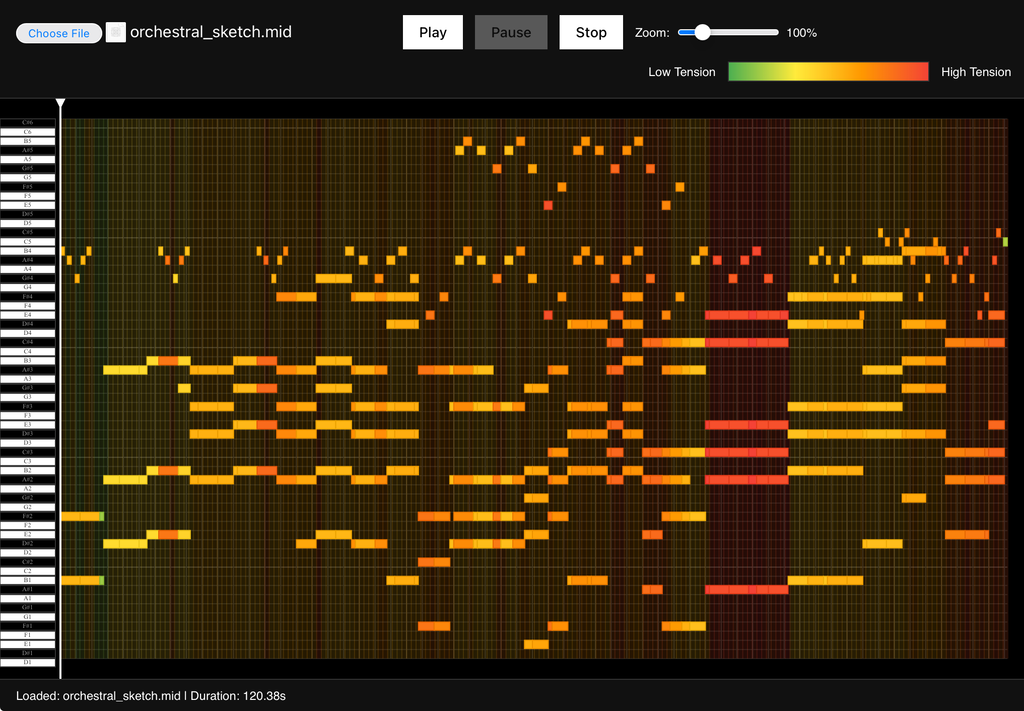Click the A2 piano key

27,488
